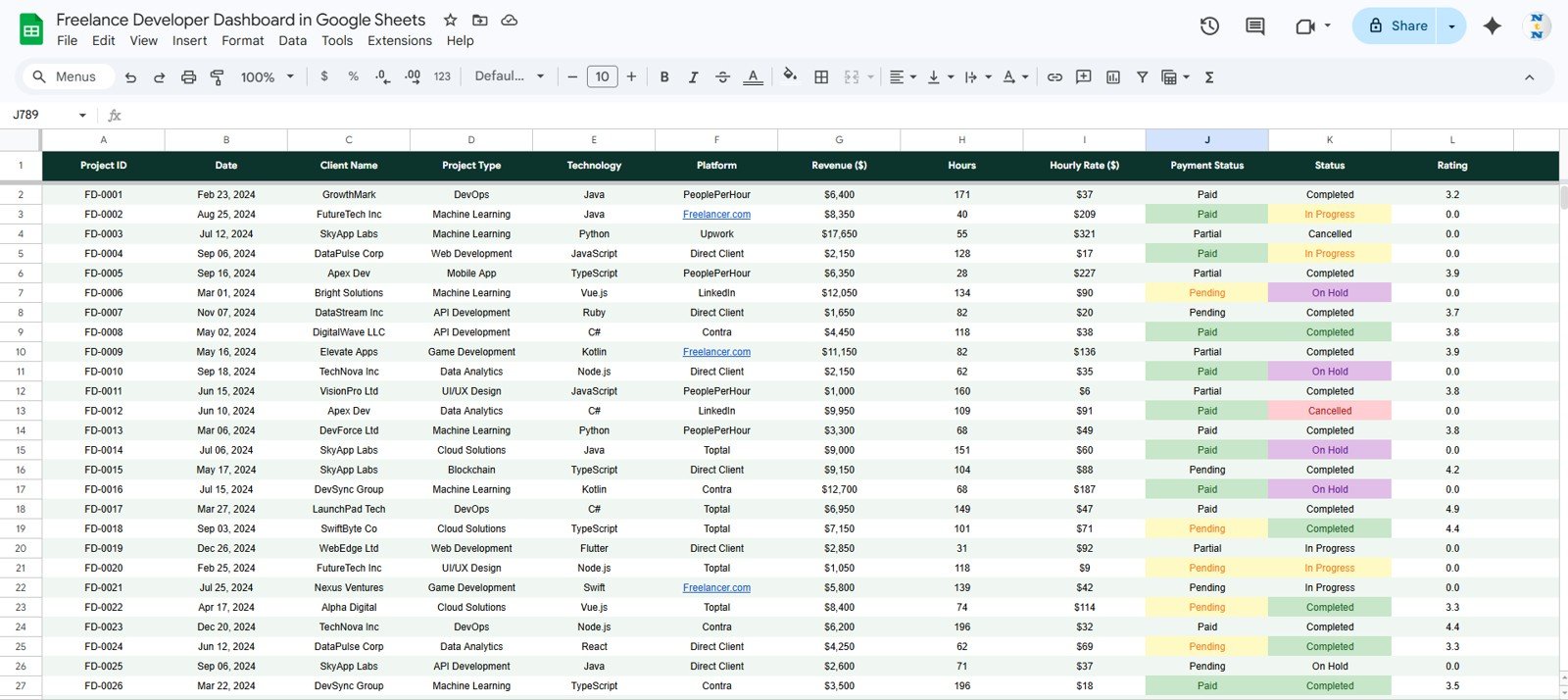Open the File menu

[67, 41]
